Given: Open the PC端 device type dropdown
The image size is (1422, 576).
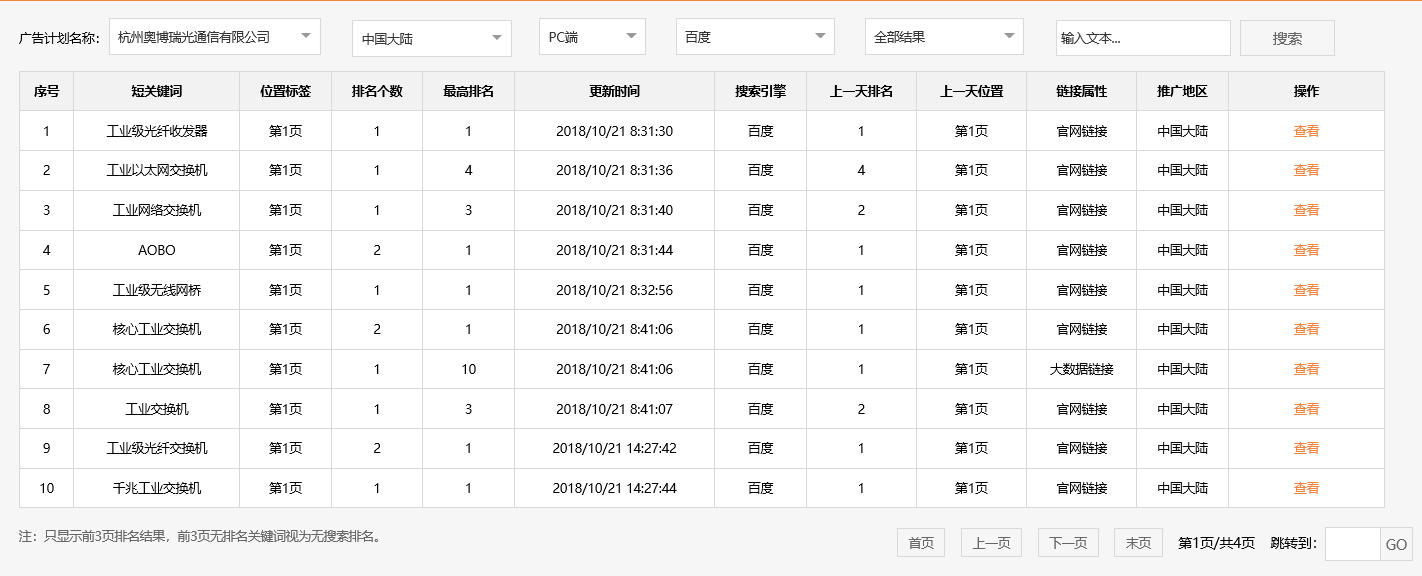Looking at the screenshot, I should point(592,36).
